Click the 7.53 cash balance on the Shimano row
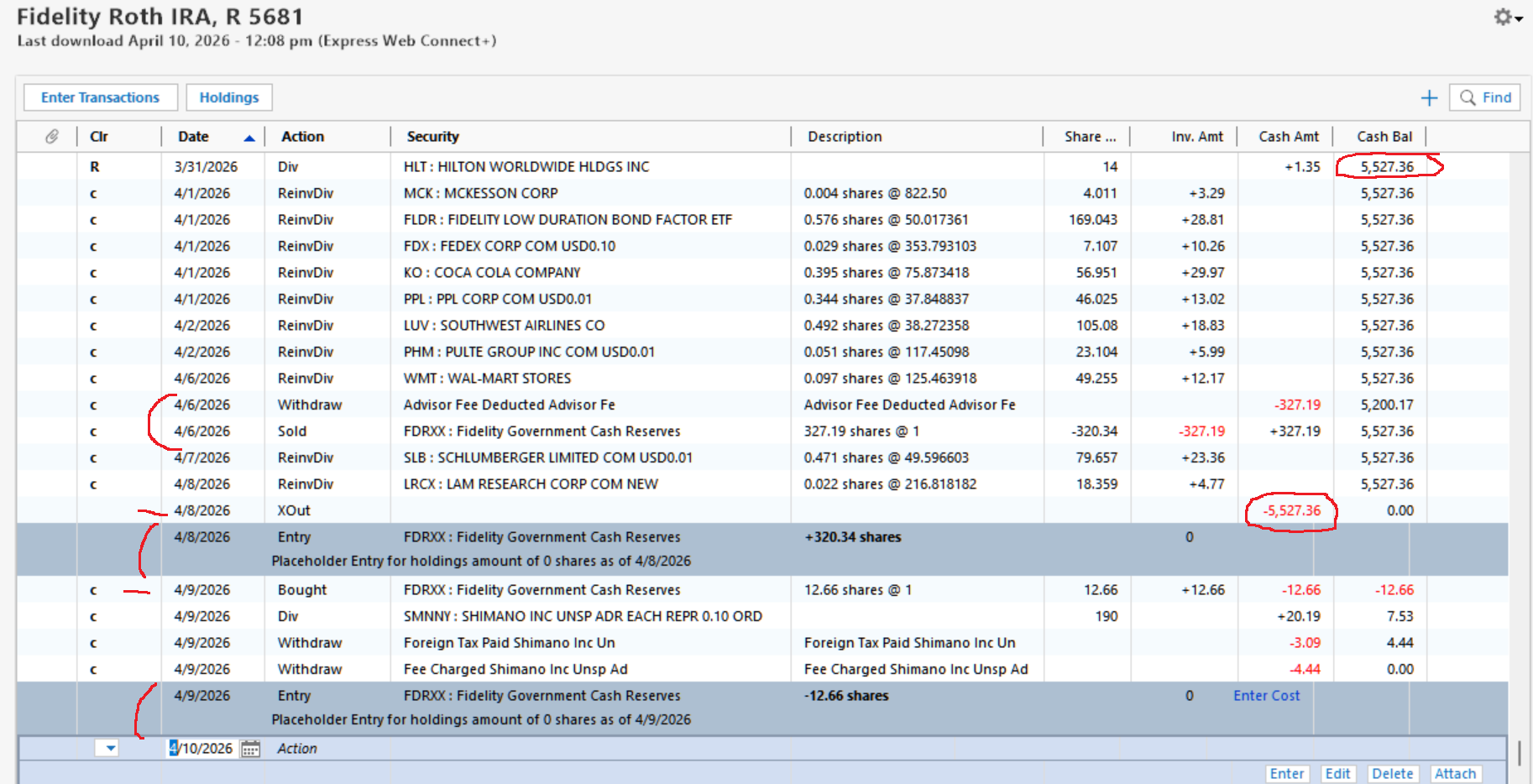Screen dimensions: 1533x784 click(1400, 616)
